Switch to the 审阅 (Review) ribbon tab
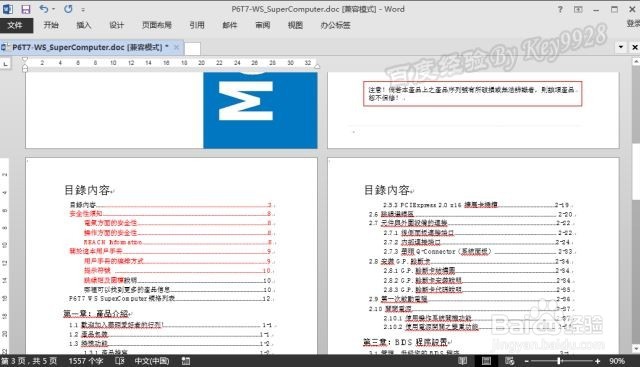This screenshot has height=367, width=640. pos(262,25)
